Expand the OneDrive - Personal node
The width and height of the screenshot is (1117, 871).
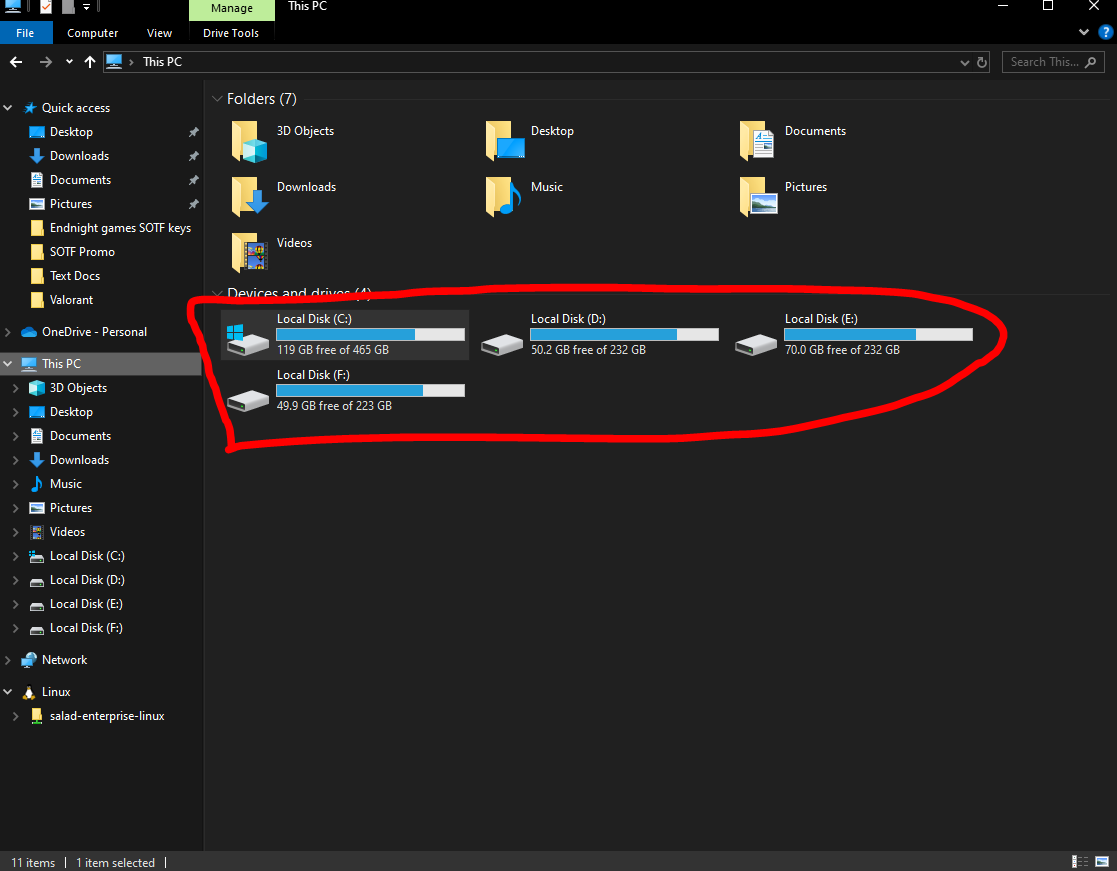[x=8, y=332]
